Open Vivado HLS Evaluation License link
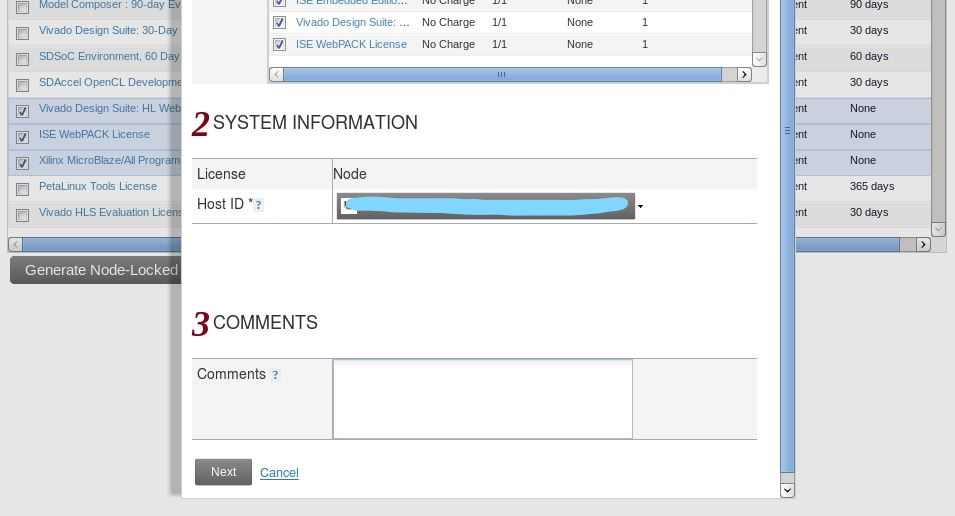955x516 pixels. pos(110,213)
